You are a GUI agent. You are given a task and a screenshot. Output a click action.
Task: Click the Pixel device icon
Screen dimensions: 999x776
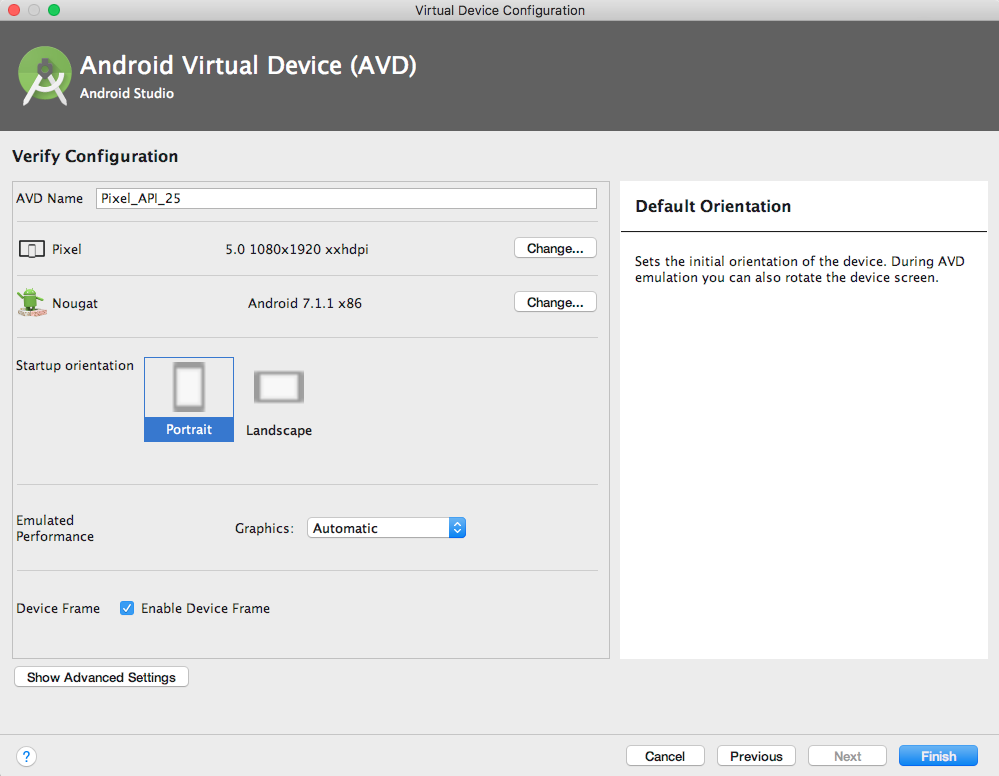31,249
